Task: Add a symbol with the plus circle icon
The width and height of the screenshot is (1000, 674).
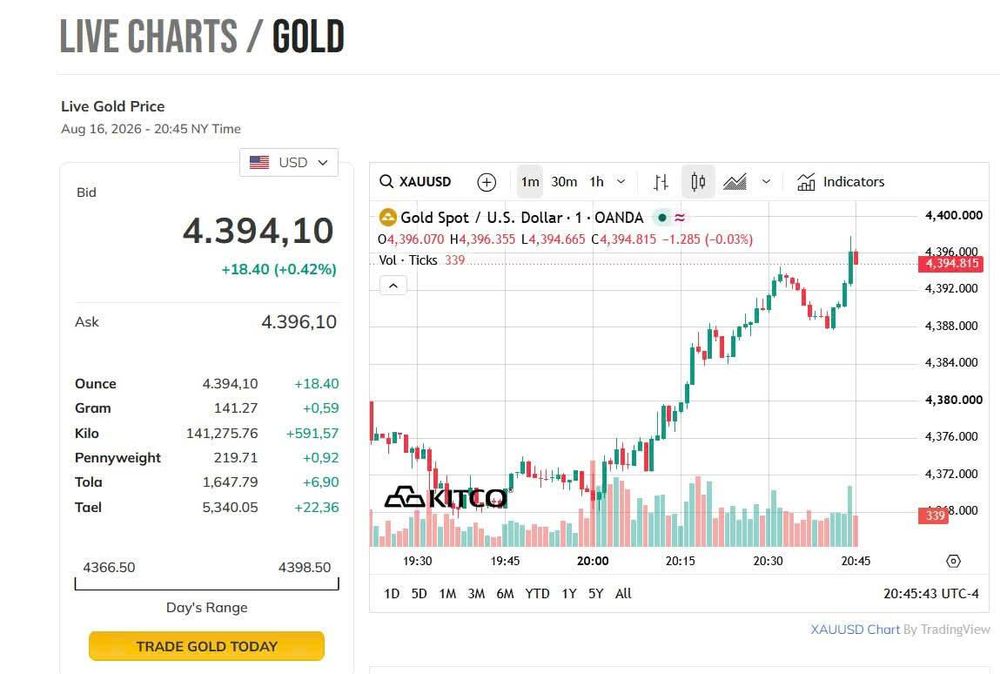Action: pyautogui.click(x=487, y=182)
